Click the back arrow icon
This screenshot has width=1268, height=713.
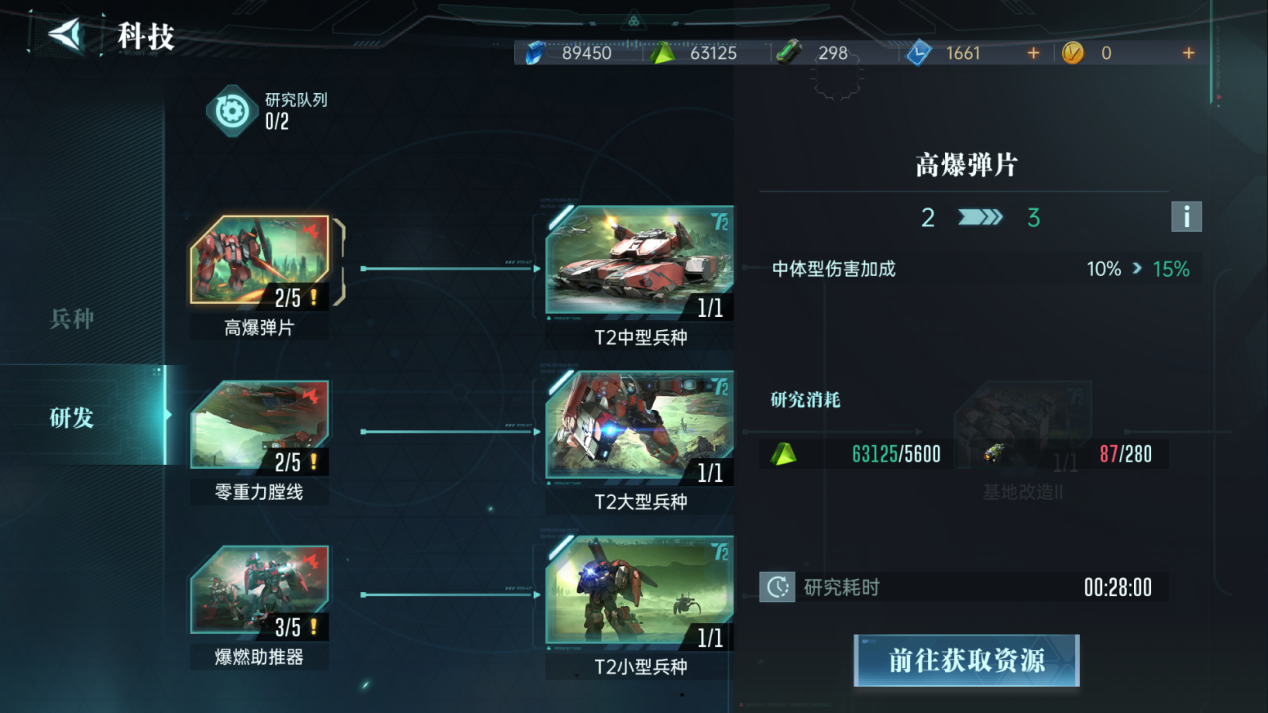point(66,36)
